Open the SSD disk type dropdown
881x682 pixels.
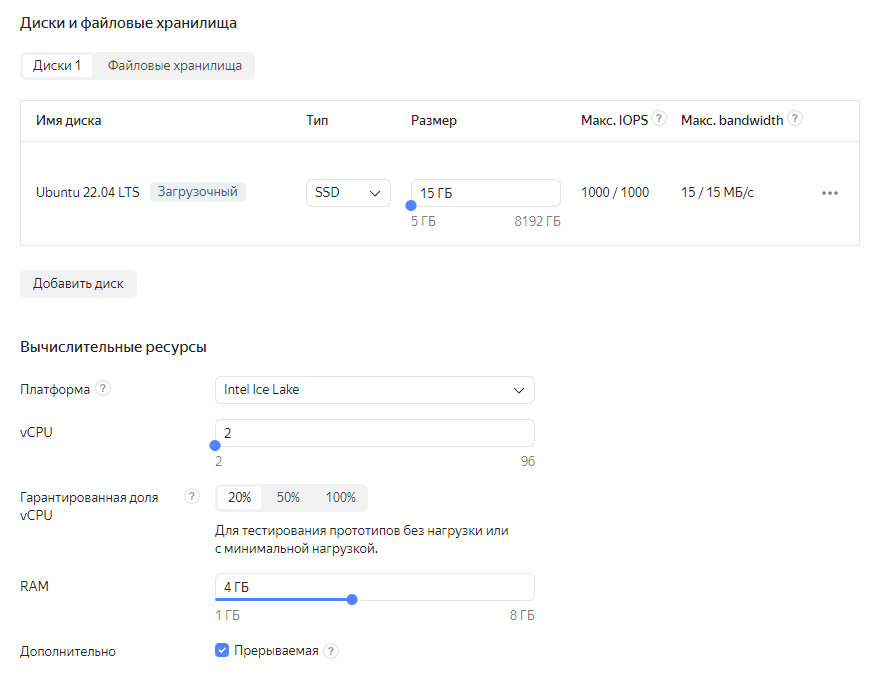click(348, 193)
